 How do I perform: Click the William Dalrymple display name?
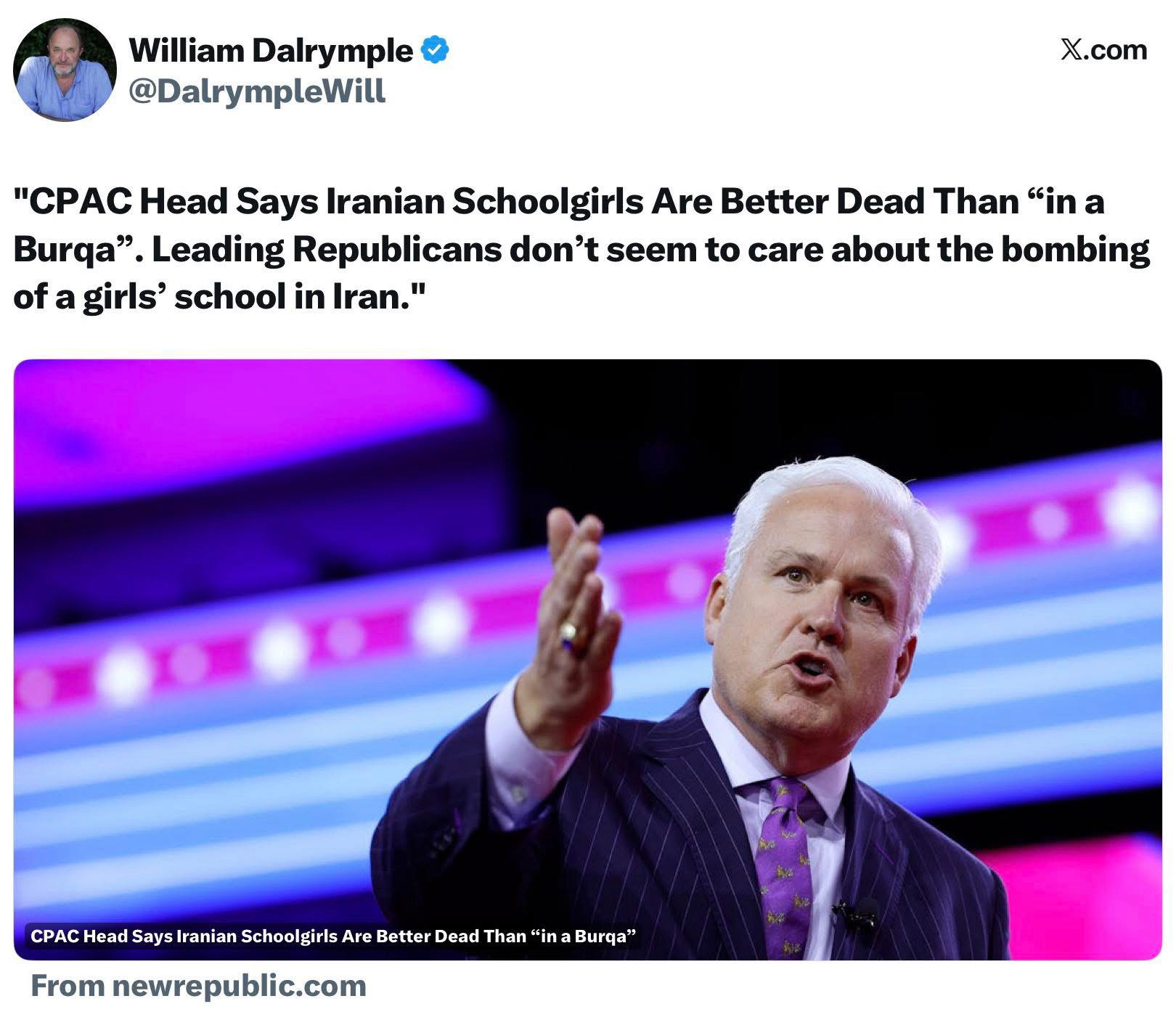tap(271, 50)
